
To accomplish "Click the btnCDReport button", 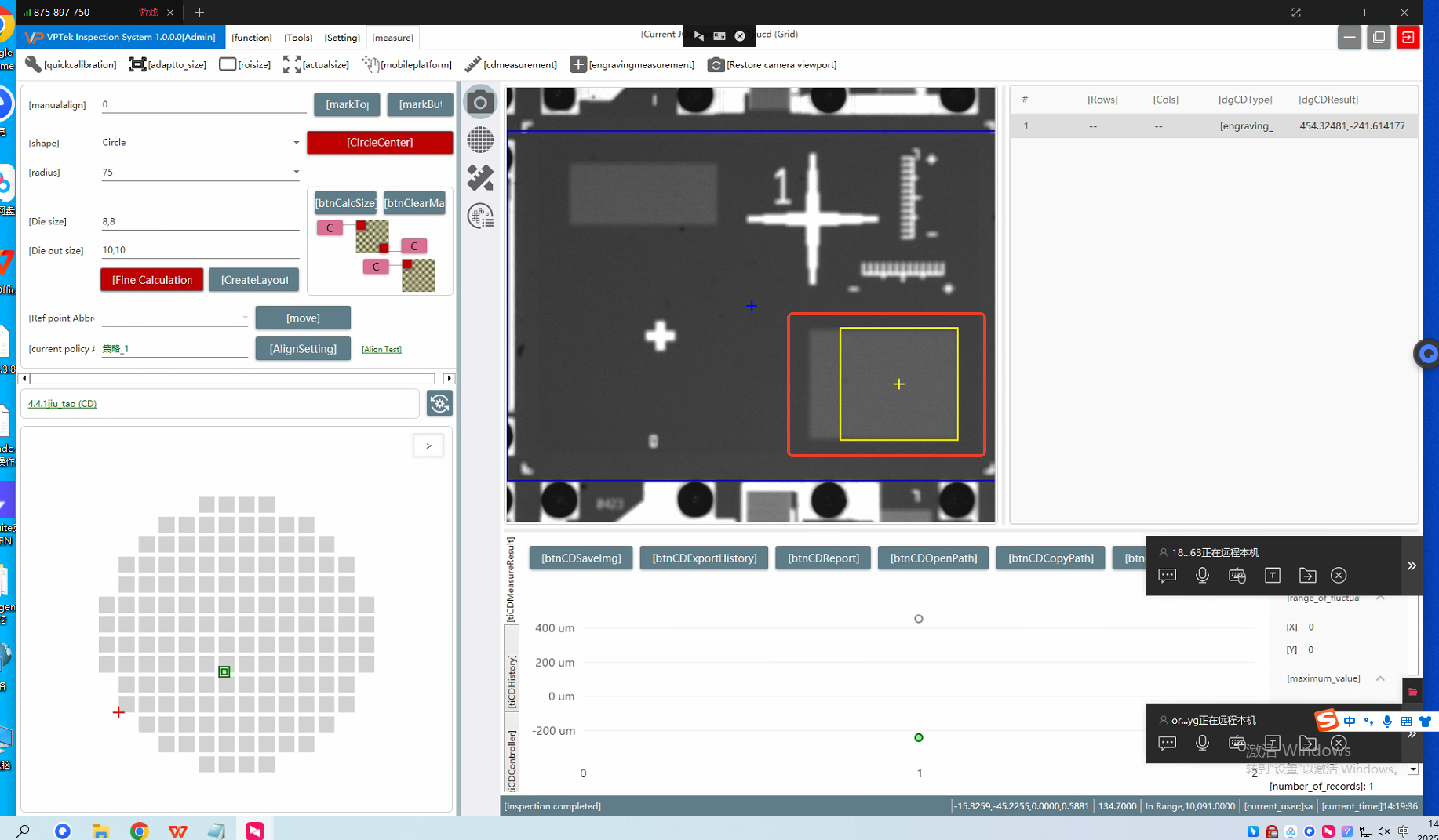I will tap(823, 558).
